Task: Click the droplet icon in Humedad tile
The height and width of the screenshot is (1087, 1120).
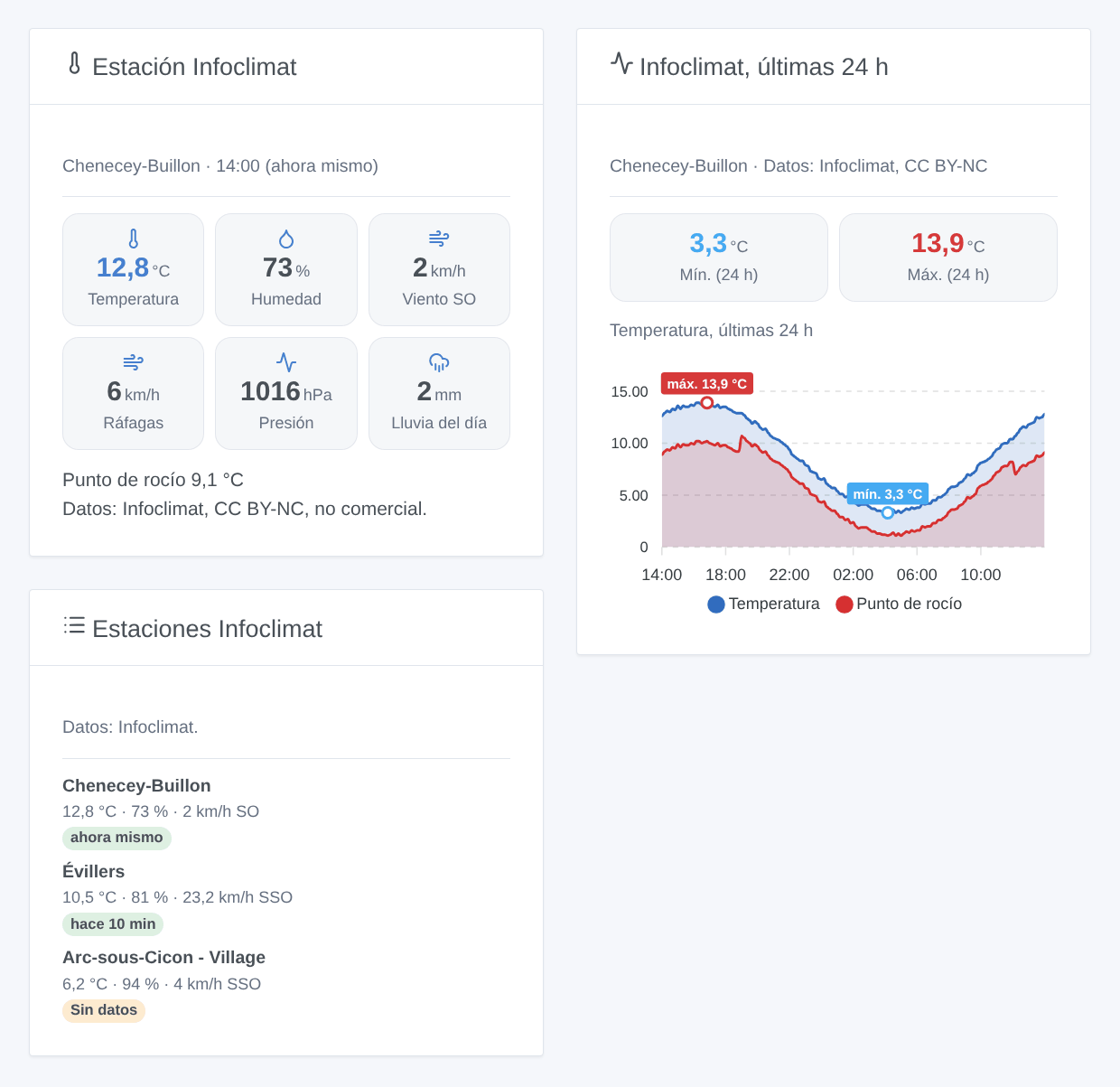Action: click(x=286, y=239)
